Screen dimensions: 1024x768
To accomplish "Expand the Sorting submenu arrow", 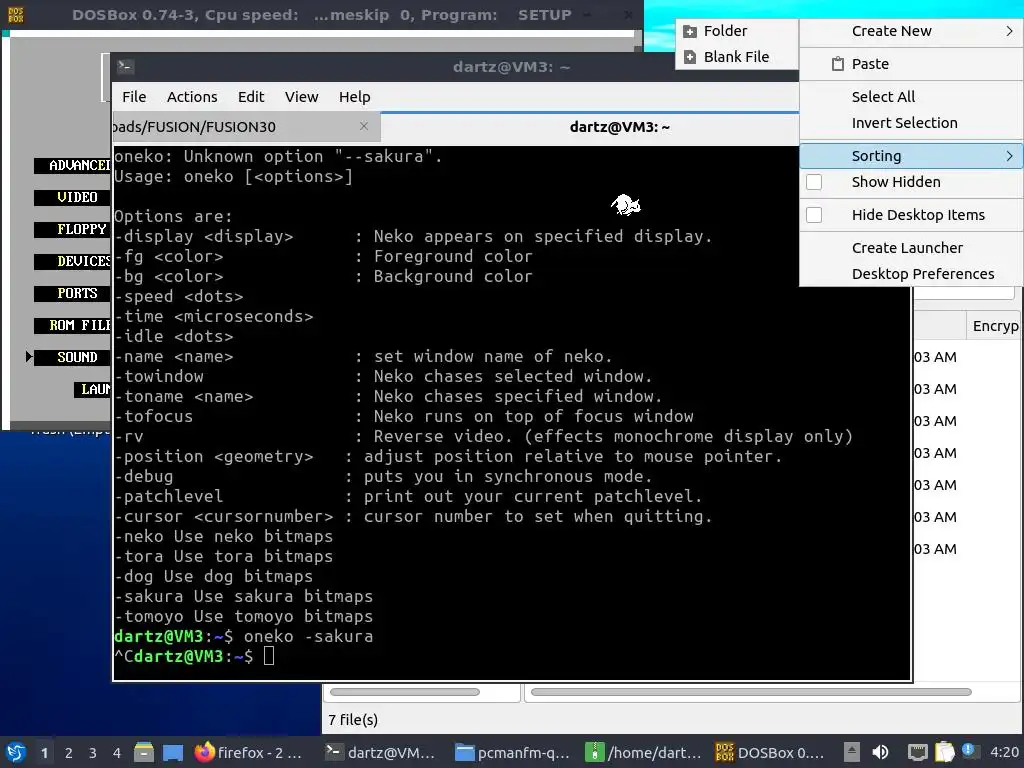I will pyautogui.click(x=1009, y=156).
